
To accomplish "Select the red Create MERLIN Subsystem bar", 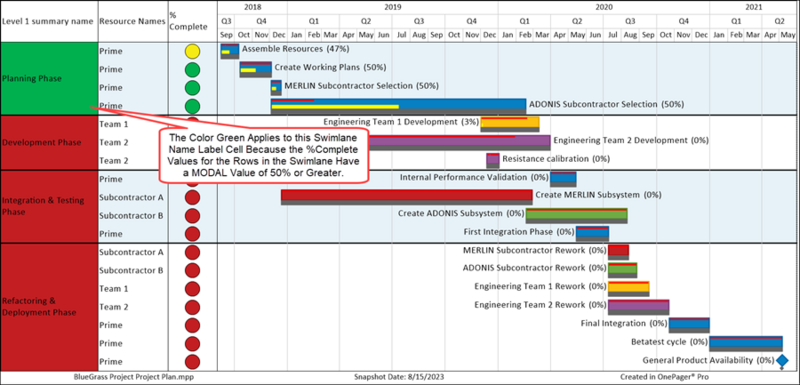I will 407,197.
